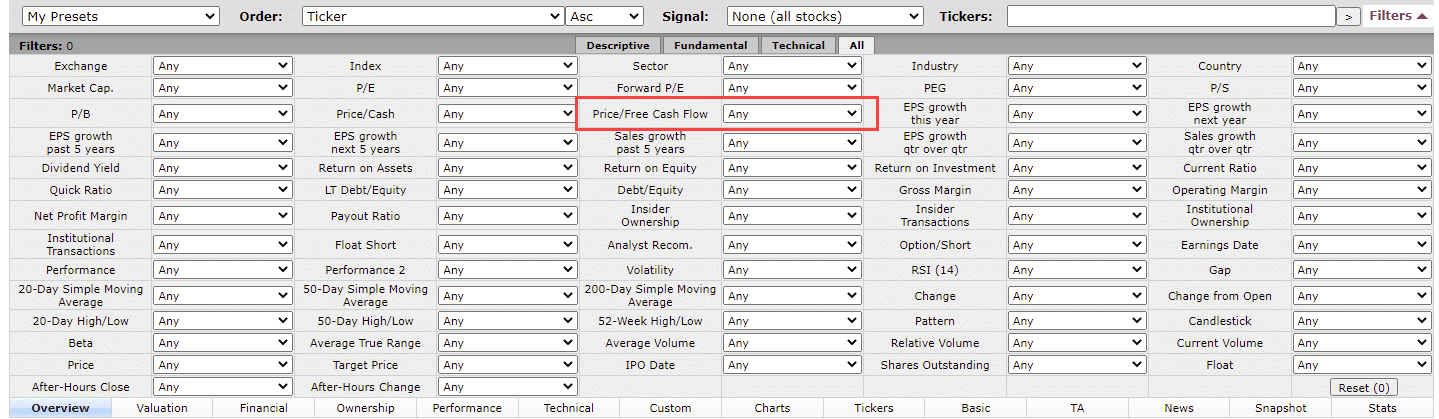Screen dimensions: 1439x419
Task: Switch to the Fundamental filter tab
Action: (x=710, y=45)
